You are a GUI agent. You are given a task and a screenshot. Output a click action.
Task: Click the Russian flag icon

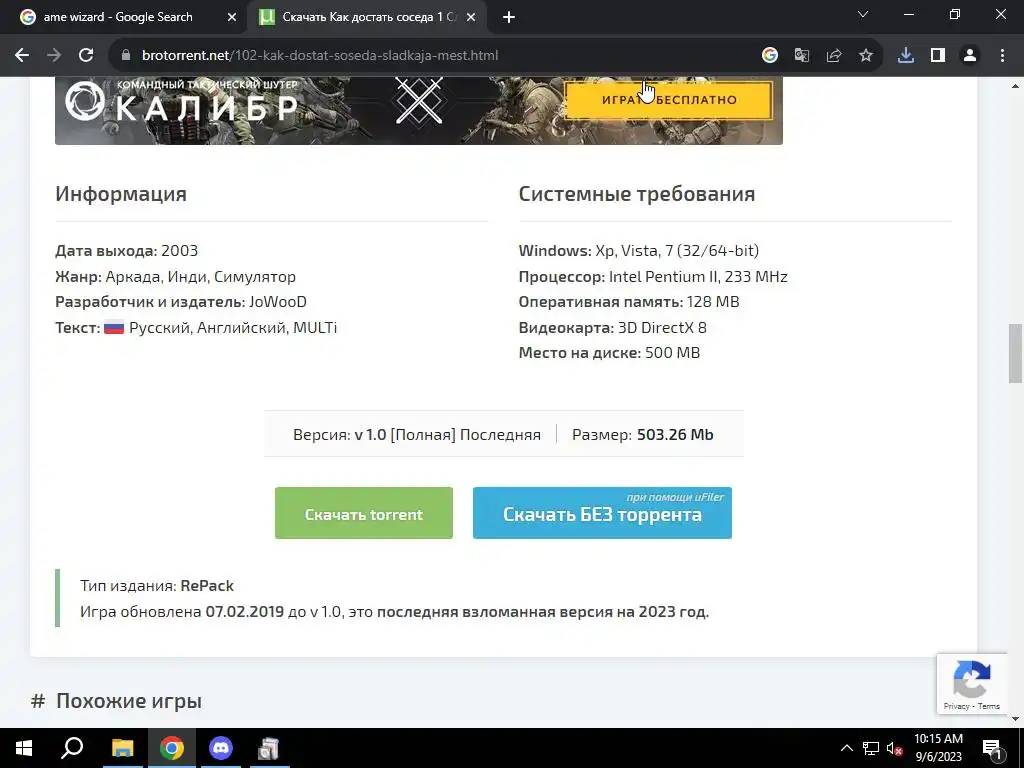tap(114, 328)
